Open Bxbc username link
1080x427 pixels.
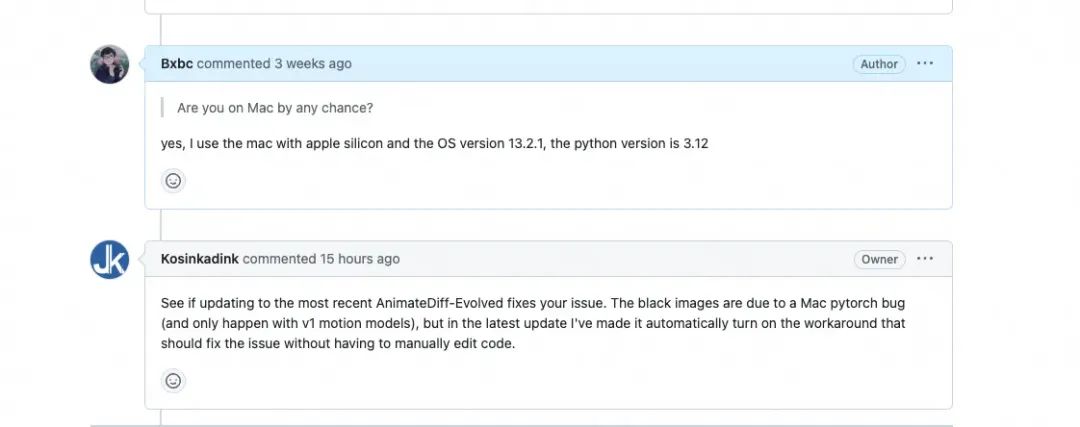(x=177, y=64)
